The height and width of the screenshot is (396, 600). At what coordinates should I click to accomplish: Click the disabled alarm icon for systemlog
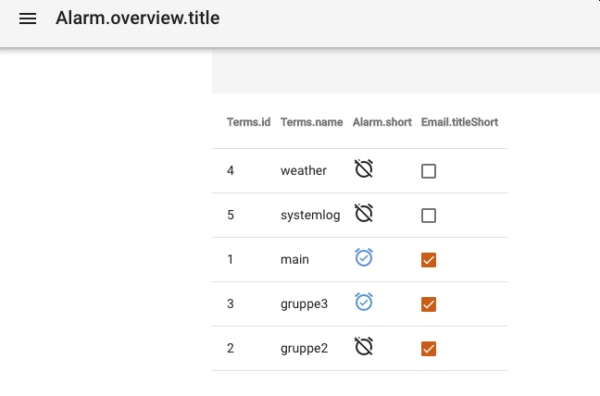tap(364, 213)
